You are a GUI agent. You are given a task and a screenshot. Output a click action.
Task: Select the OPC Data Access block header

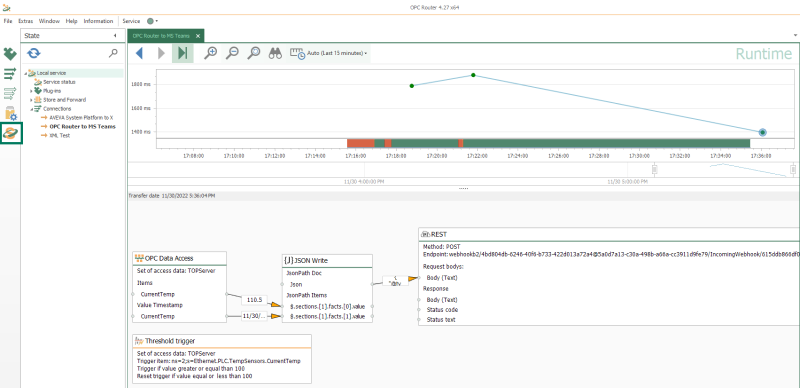(x=179, y=258)
